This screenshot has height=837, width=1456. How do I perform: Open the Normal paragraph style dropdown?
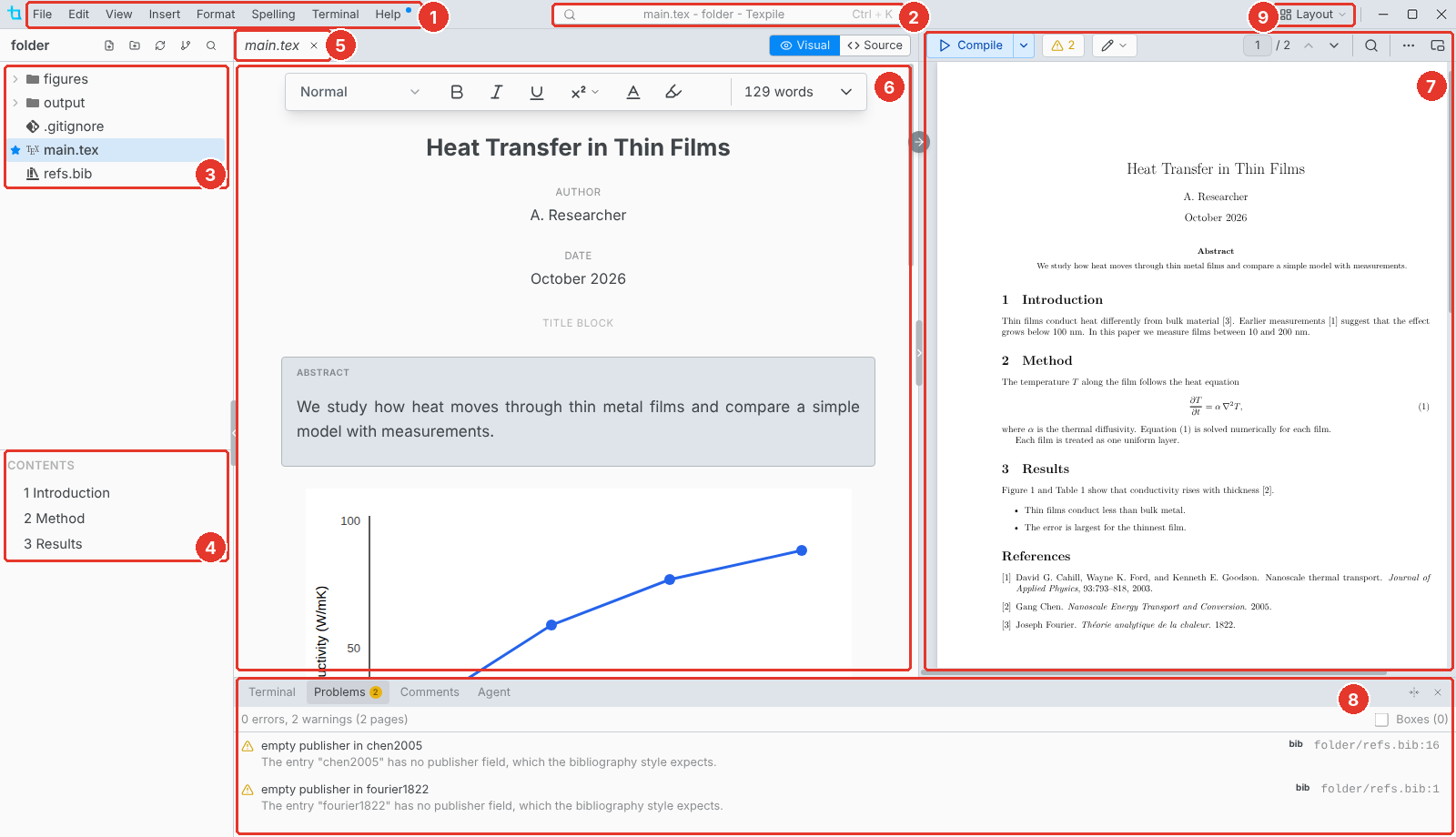click(359, 92)
